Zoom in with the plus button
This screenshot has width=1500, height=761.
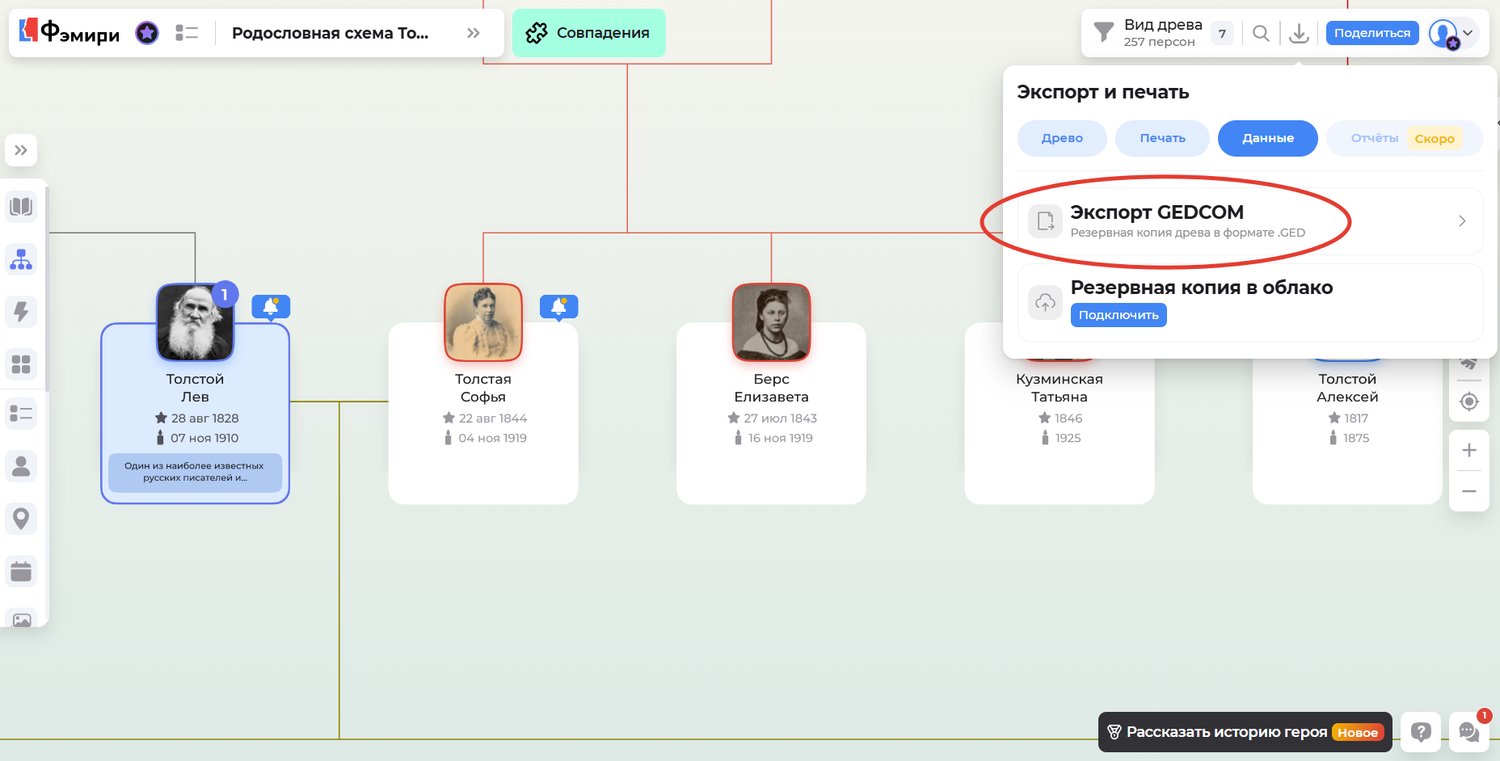pos(1469,450)
